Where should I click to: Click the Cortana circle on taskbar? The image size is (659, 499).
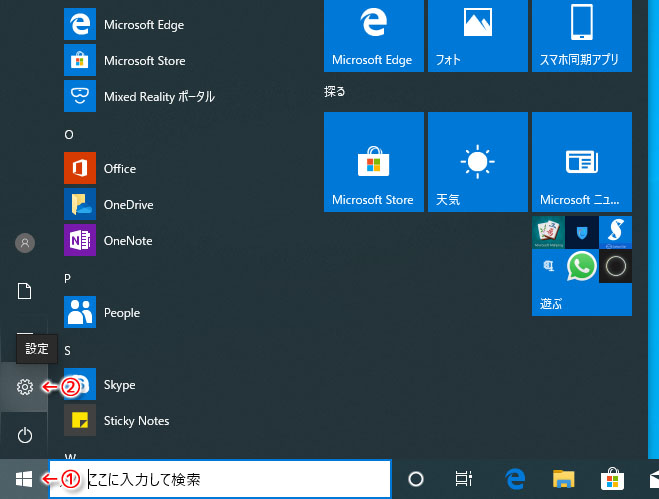[416, 479]
